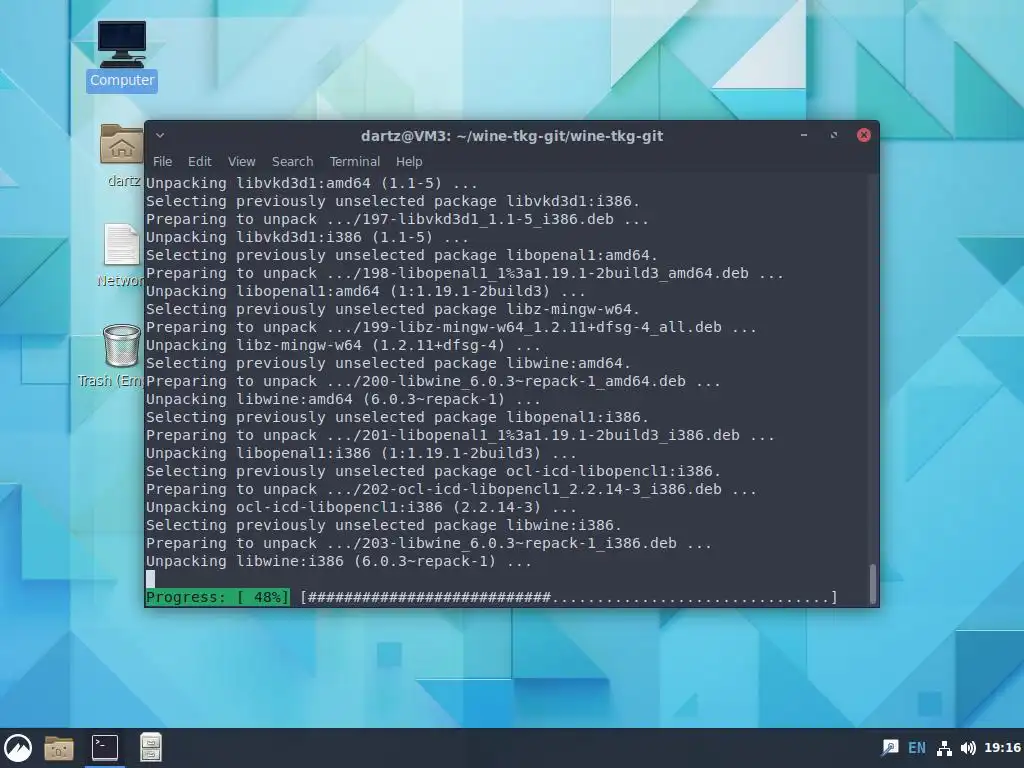Click line mentioning 200-libwine_6.0.3~repack-1_amd64.deb
Viewport: 1024px width, 768px height.
click(433, 381)
